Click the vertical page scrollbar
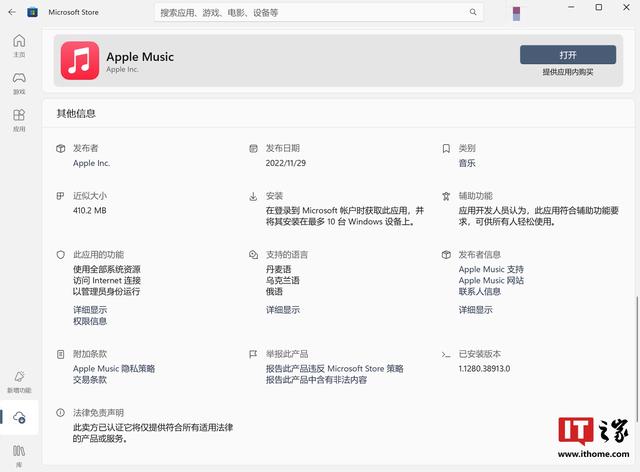Screen dimensions: 640x472 pyautogui.click(x=637, y=358)
